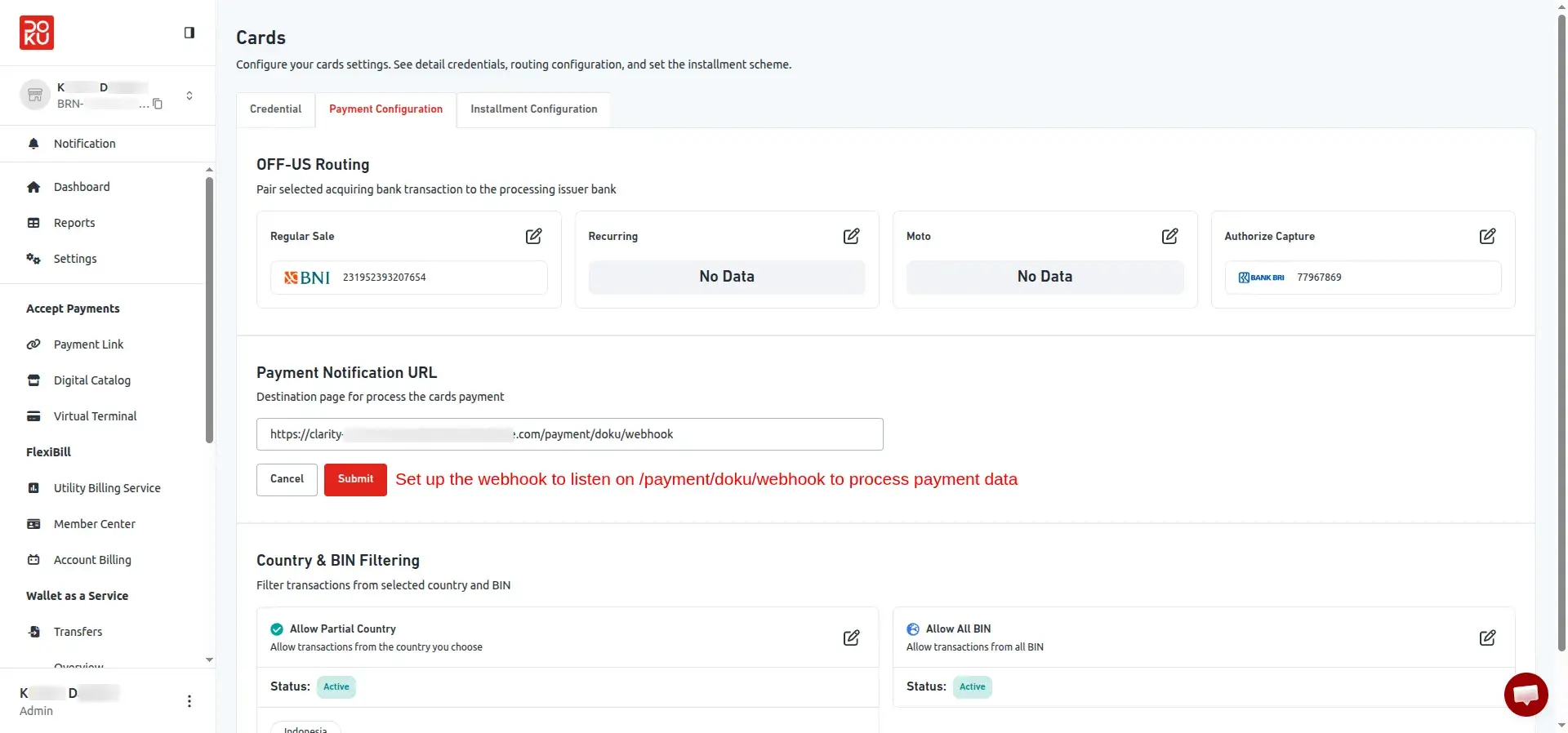
Task: Click the Payment Notification URL field
Action: tap(569, 434)
